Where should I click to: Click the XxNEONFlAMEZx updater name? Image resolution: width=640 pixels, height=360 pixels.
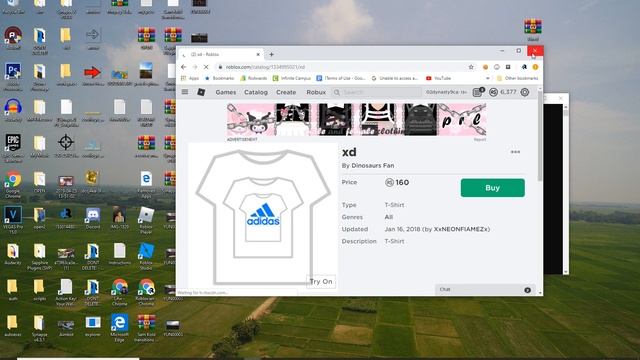[x=462, y=229]
